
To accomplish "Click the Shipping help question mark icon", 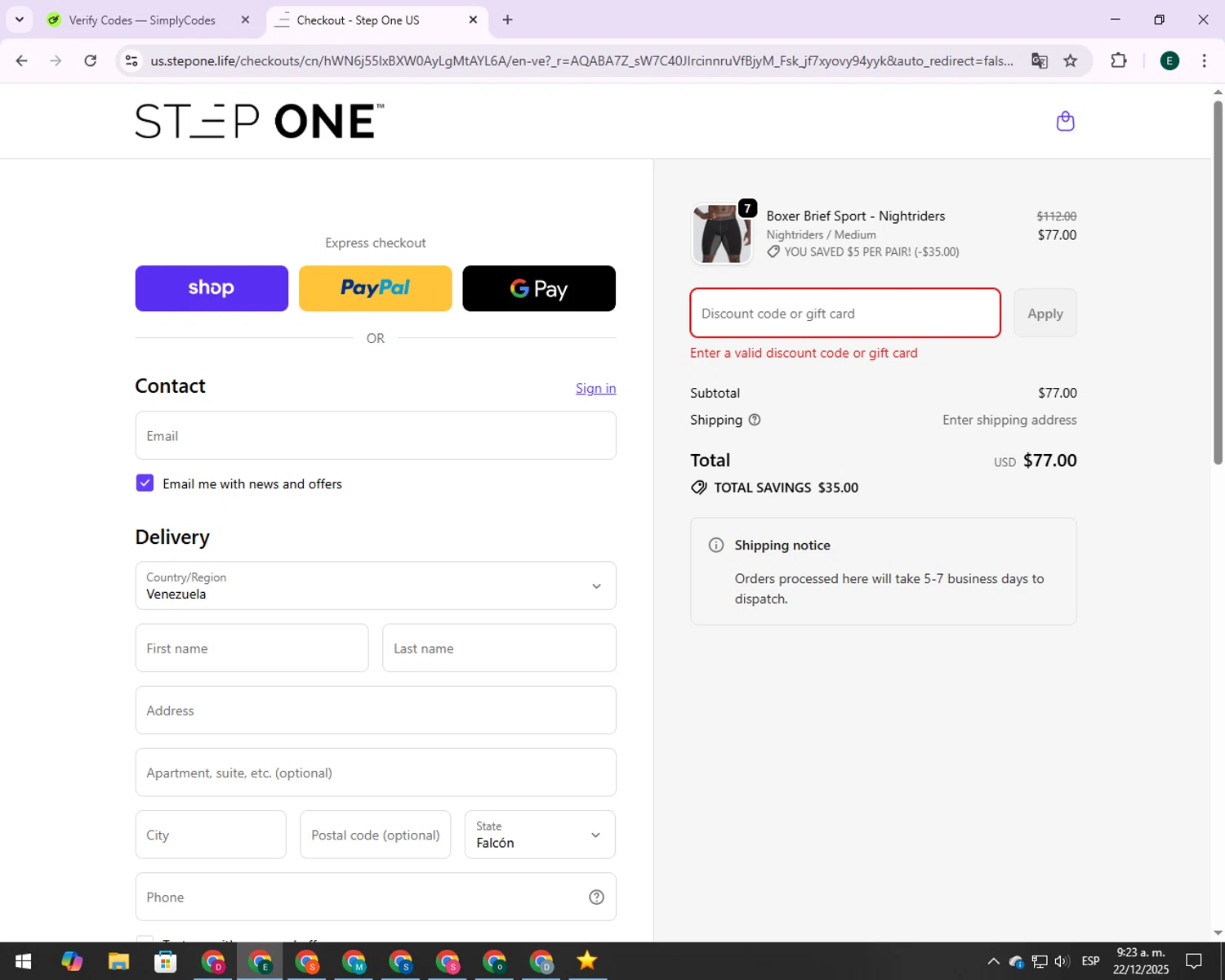I will coord(755,420).
